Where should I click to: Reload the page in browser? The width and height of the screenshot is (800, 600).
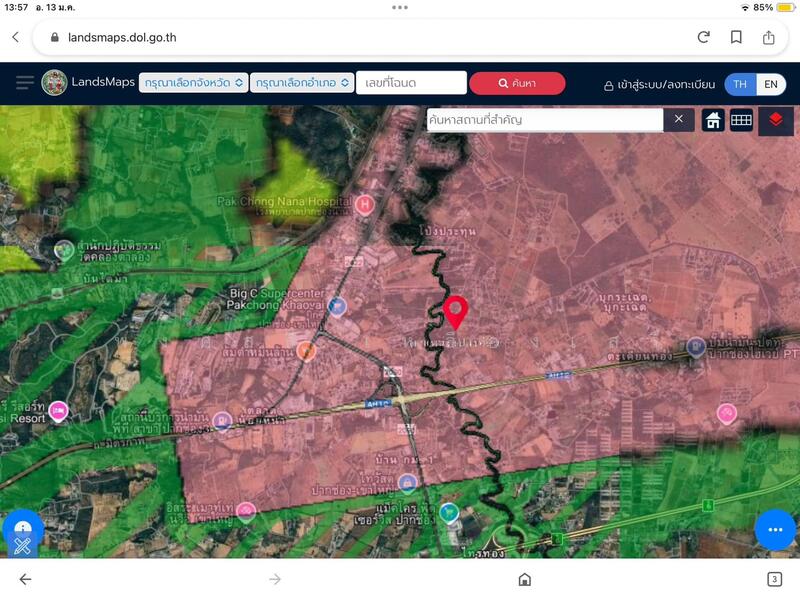click(x=704, y=37)
